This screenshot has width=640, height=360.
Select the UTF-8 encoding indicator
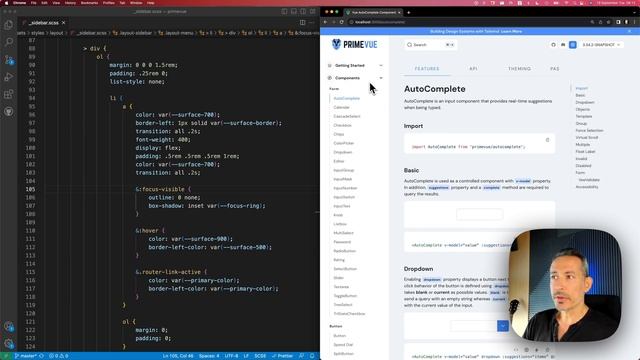[231, 356]
